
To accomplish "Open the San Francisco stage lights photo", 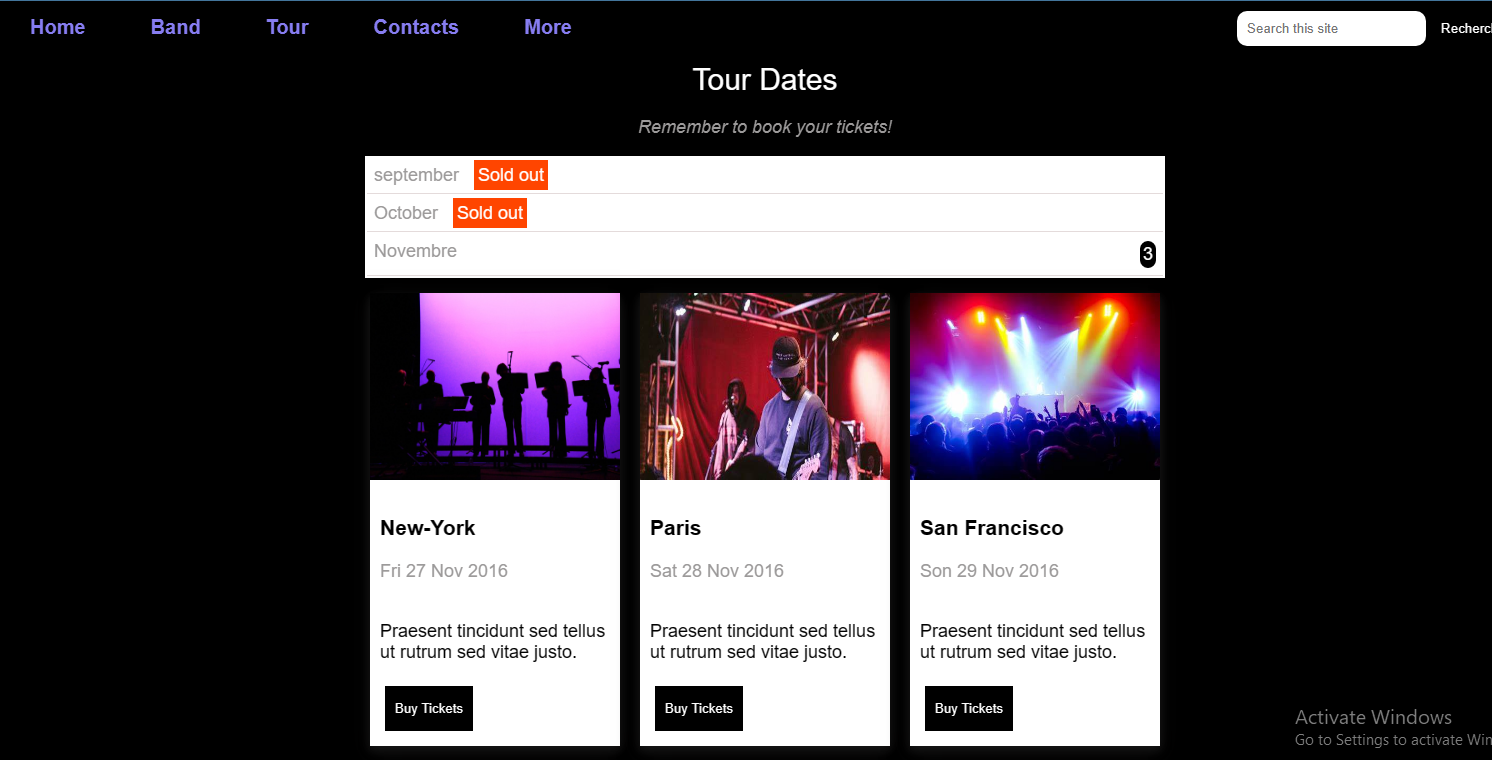I will [1035, 386].
